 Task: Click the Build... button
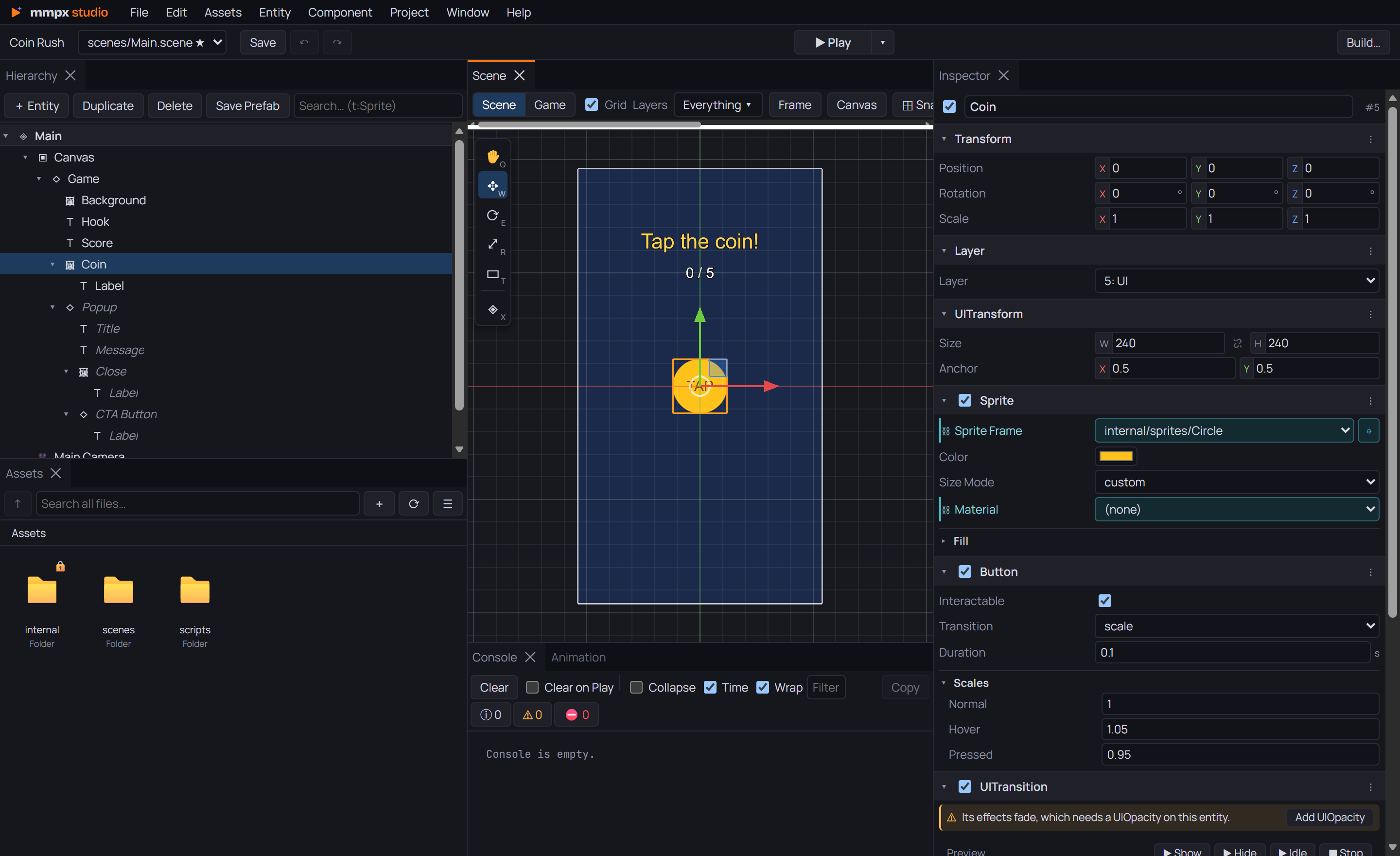[1363, 43]
